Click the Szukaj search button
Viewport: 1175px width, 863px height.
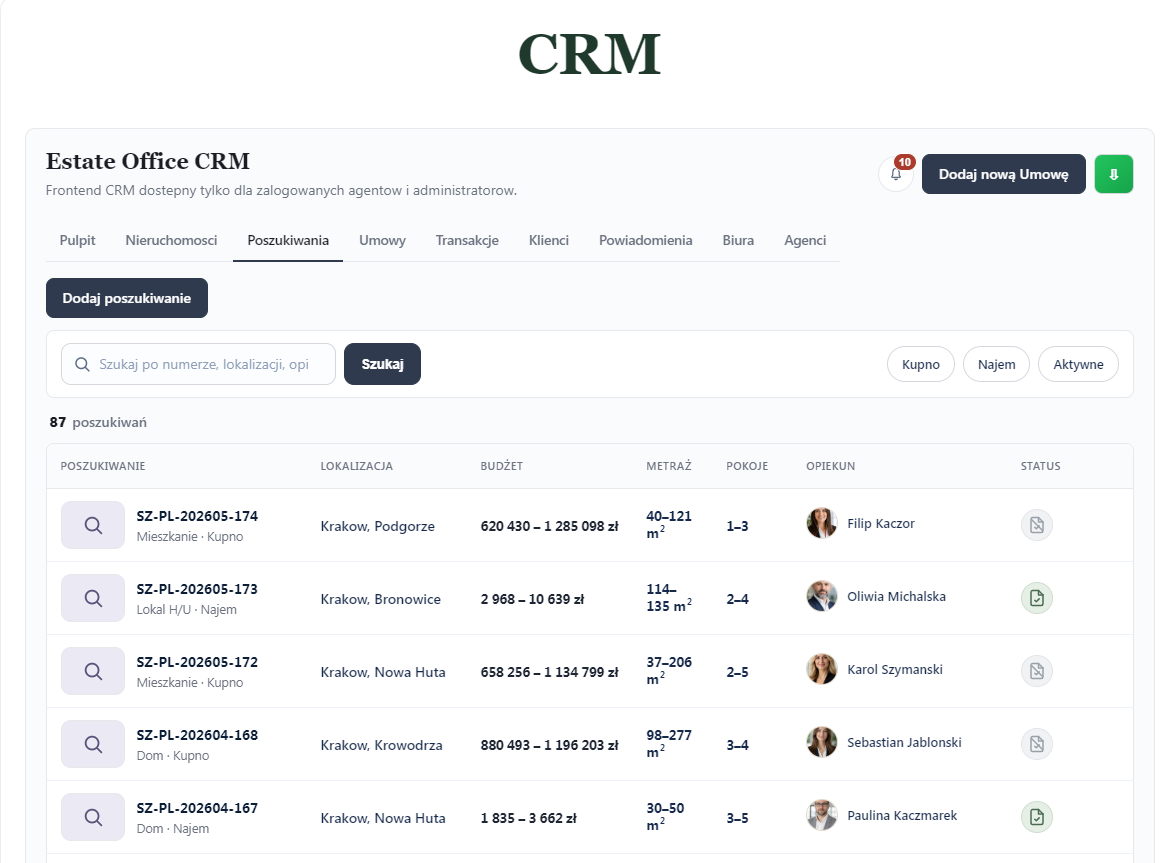click(382, 364)
